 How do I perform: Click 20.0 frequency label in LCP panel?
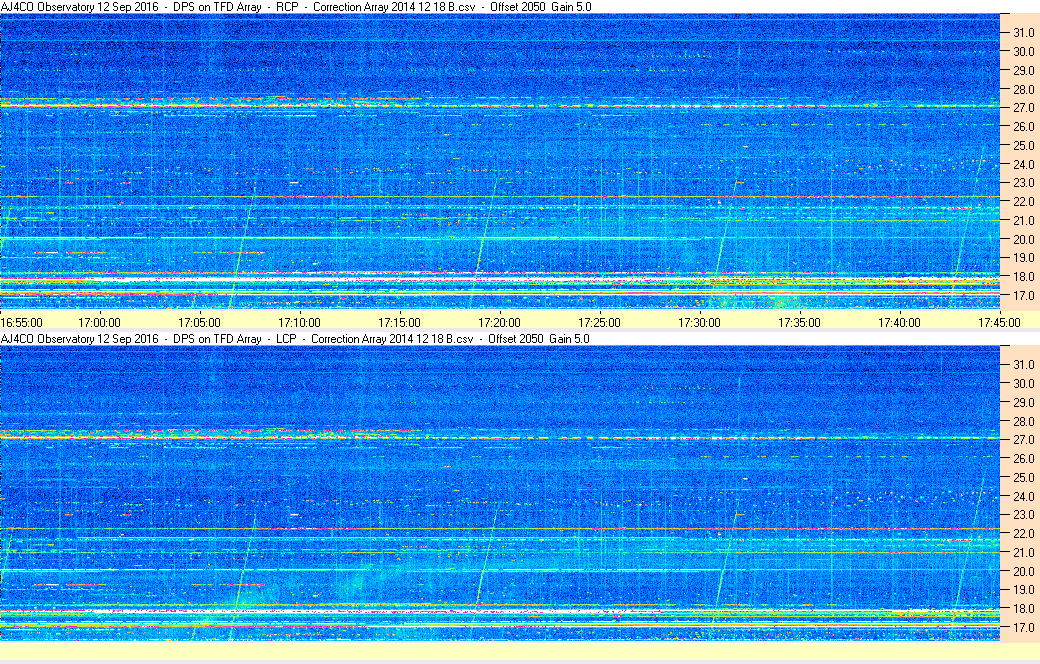pos(1024,572)
